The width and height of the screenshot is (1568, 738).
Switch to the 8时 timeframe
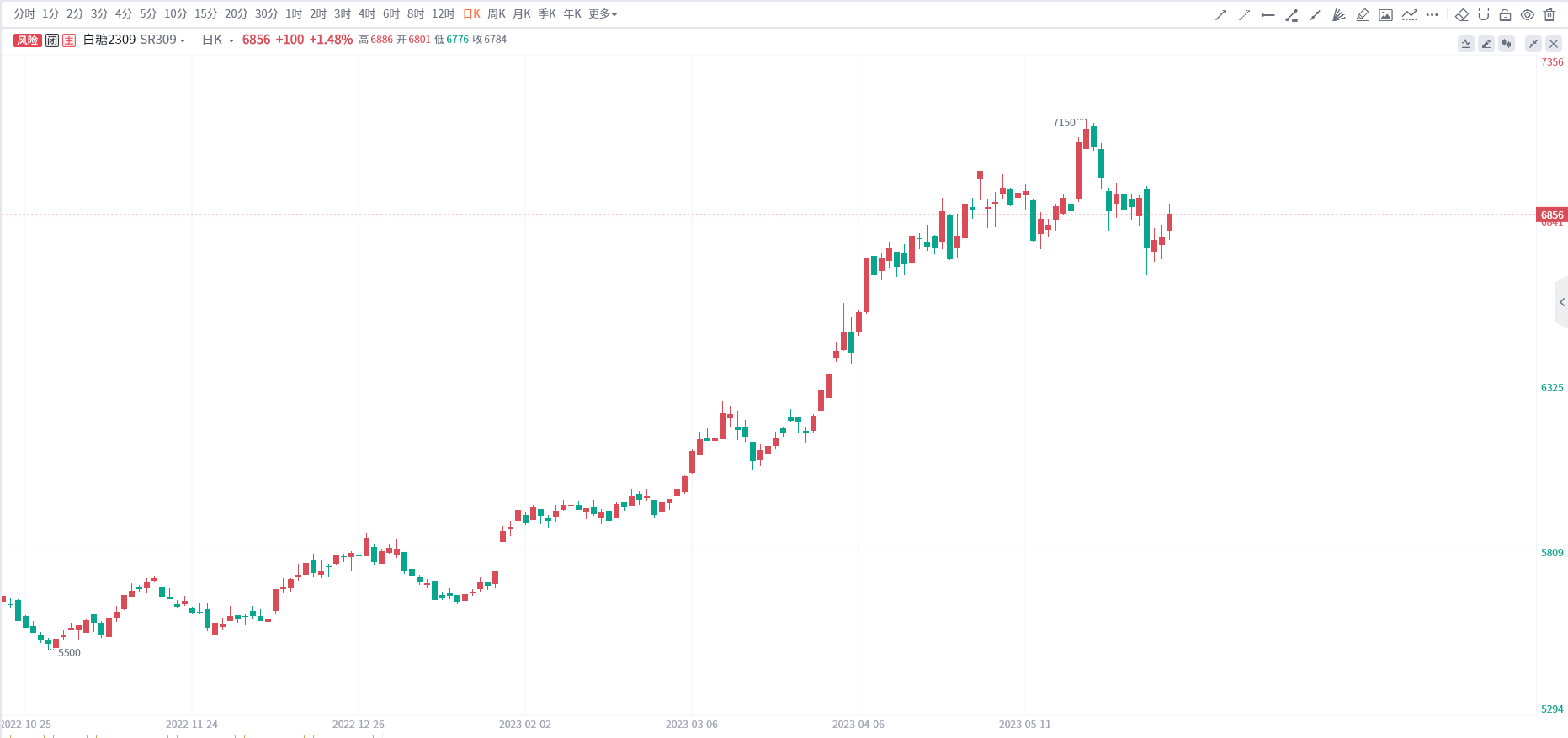point(416,14)
